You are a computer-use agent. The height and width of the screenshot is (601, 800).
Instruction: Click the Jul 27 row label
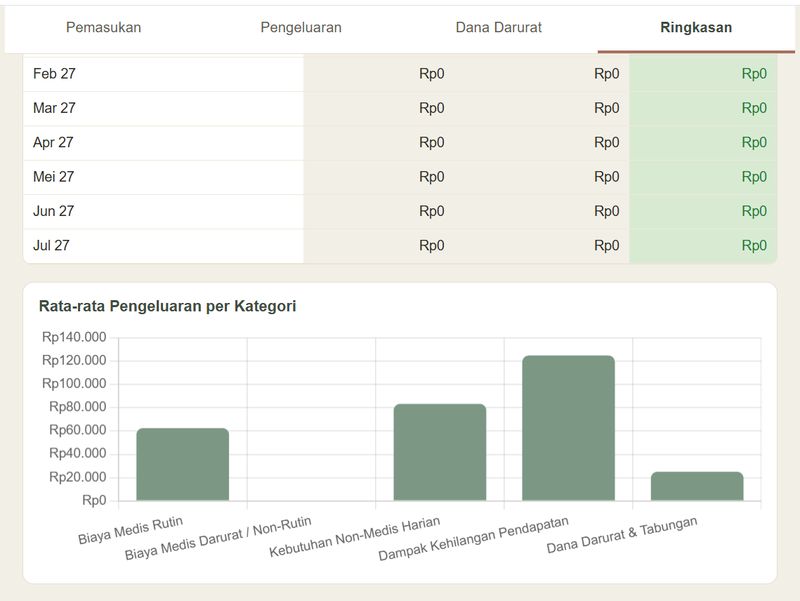click(51, 245)
